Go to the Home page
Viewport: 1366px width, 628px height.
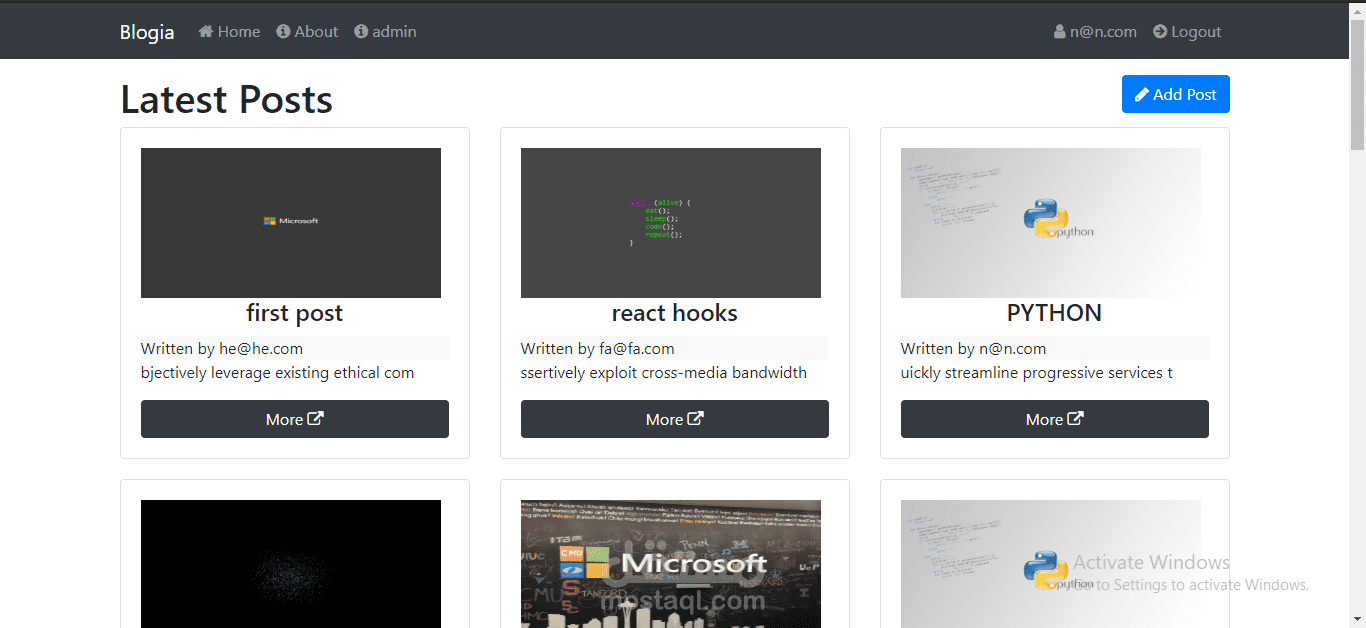pyautogui.click(x=229, y=31)
